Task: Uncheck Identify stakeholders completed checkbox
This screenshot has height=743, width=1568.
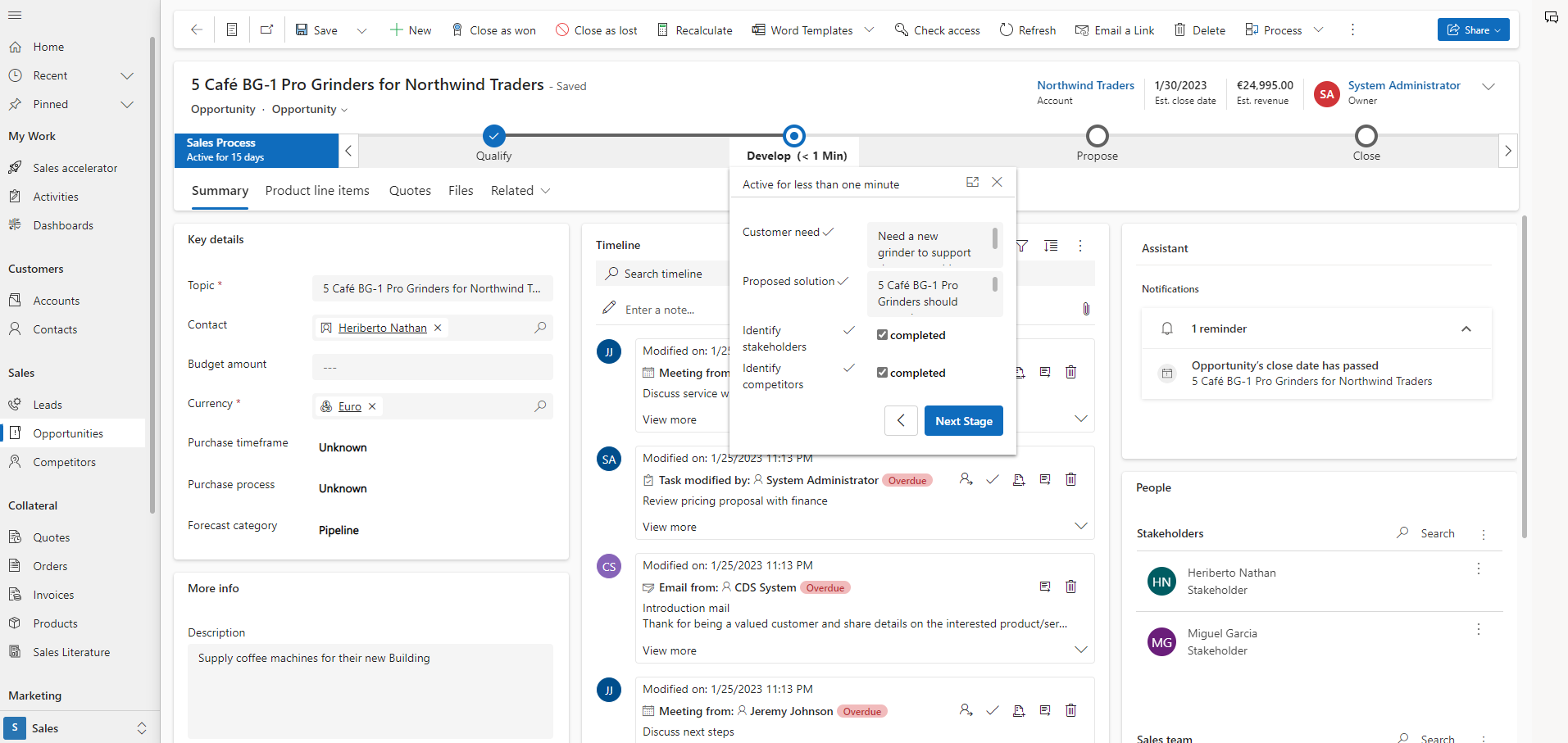Action: coord(882,335)
